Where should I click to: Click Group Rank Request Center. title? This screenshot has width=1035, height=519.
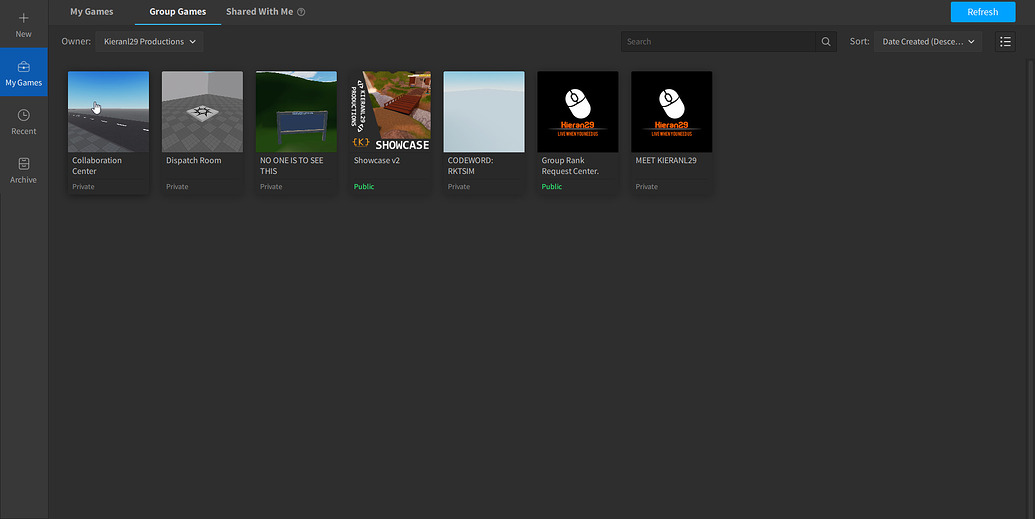tap(570, 166)
